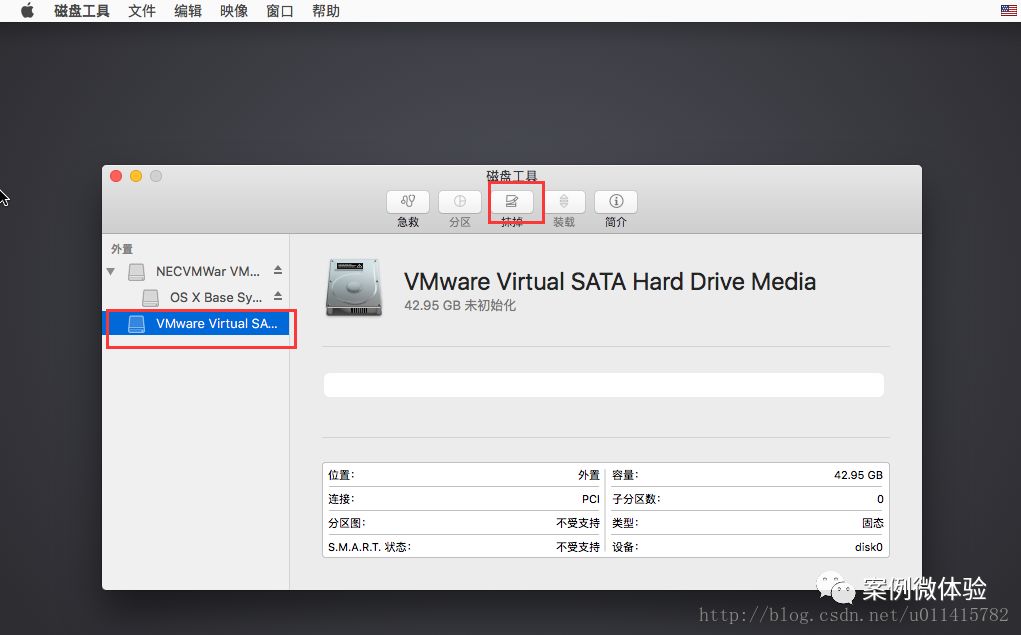Click the 容量 value '42.95 GB'

[858, 475]
